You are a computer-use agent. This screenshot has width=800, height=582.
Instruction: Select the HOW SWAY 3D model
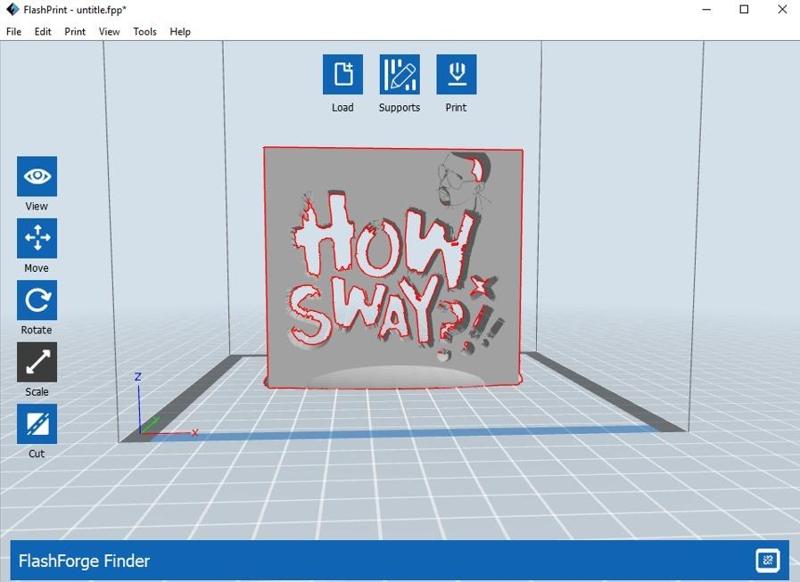click(393, 268)
